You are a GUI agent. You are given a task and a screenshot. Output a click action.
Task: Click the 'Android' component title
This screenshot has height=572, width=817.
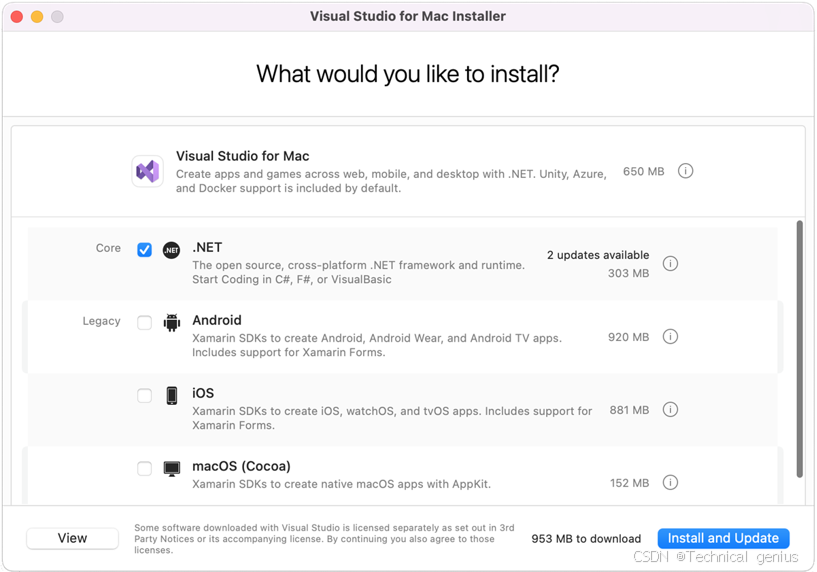coord(217,320)
